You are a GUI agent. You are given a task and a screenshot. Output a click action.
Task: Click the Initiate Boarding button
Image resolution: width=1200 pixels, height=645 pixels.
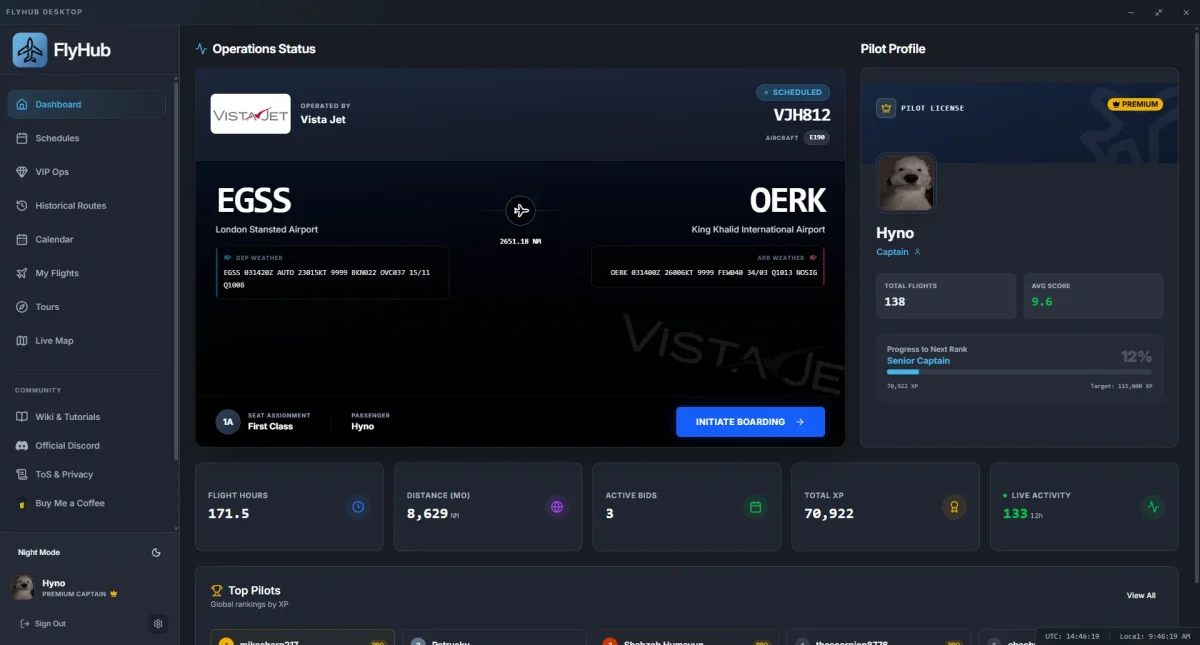(750, 422)
